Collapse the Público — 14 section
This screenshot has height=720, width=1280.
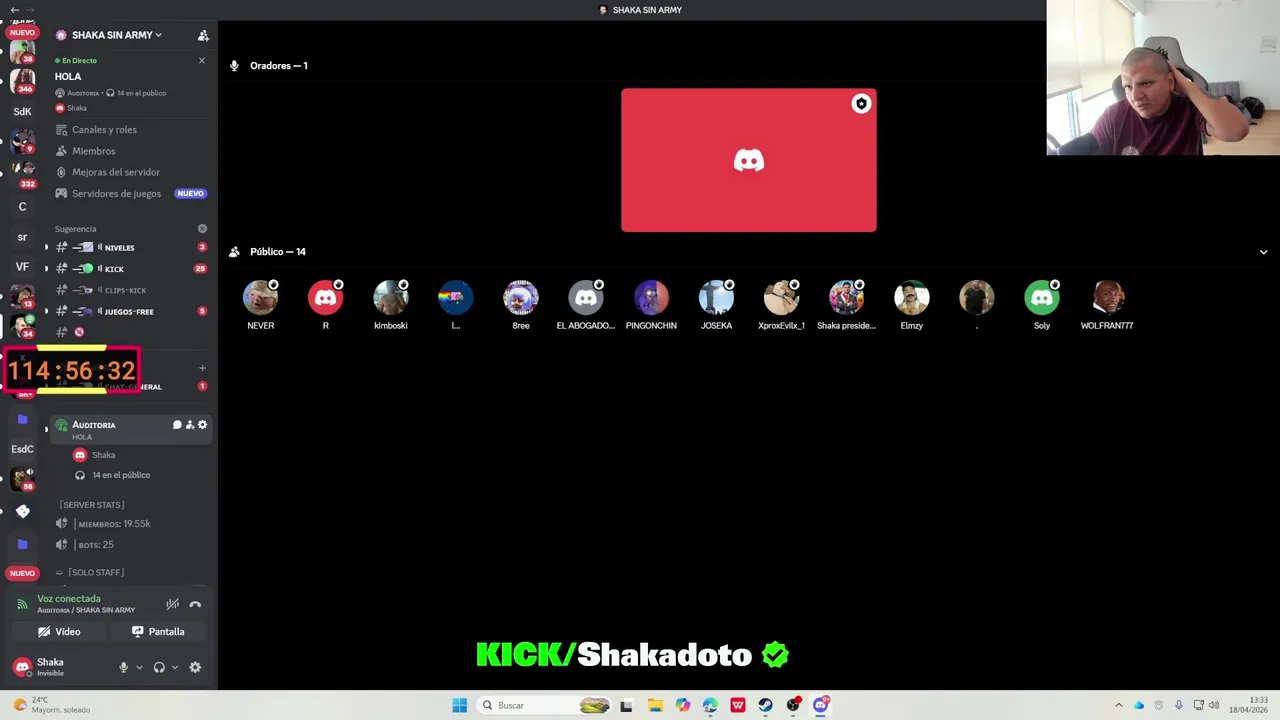click(1263, 252)
